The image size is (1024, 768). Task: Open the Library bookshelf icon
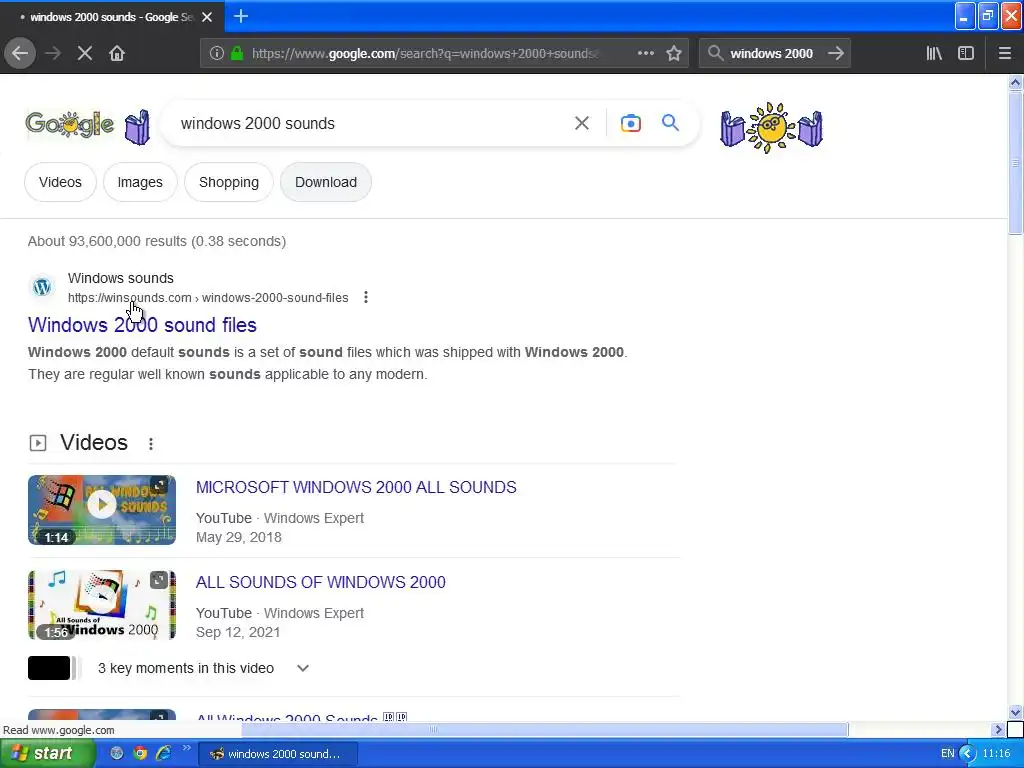tap(934, 54)
